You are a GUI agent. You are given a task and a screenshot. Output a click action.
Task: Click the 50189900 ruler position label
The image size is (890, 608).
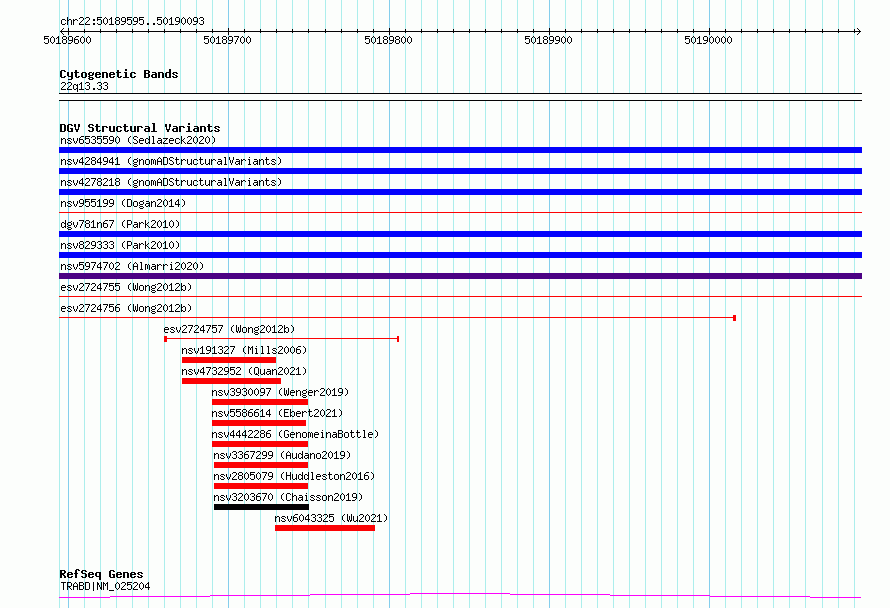coord(548,40)
